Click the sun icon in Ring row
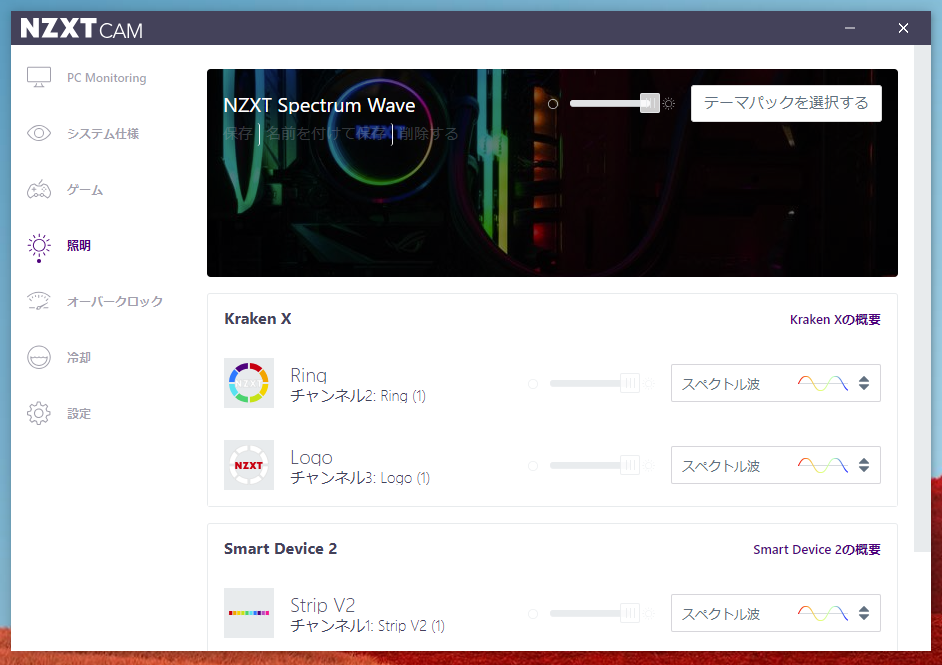The width and height of the screenshot is (942, 665). coord(649,383)
